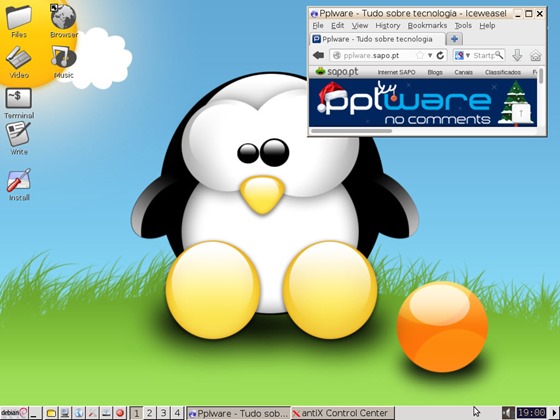Switch to workspace 1

click(136, 413)
